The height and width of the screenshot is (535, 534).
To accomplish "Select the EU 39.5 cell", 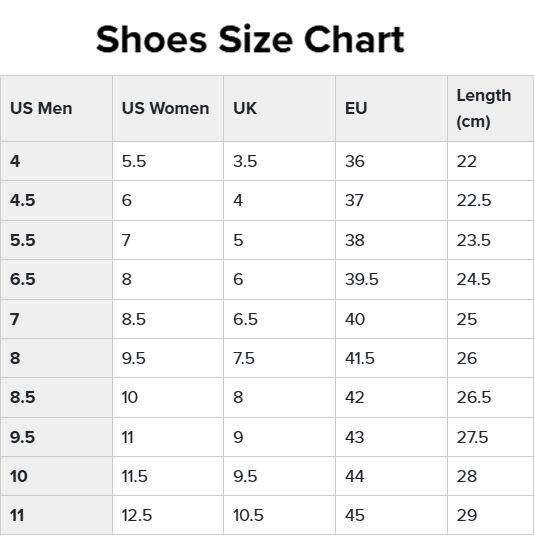I will pos(391,279).
